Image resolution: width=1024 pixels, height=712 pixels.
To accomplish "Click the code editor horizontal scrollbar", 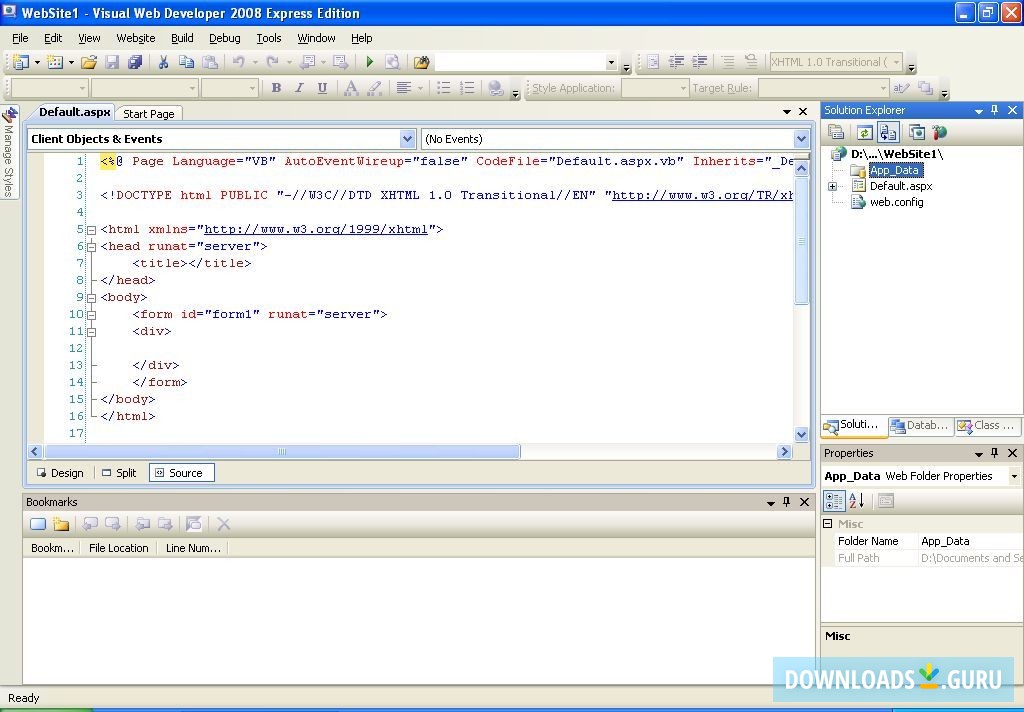I will (280, 451).
